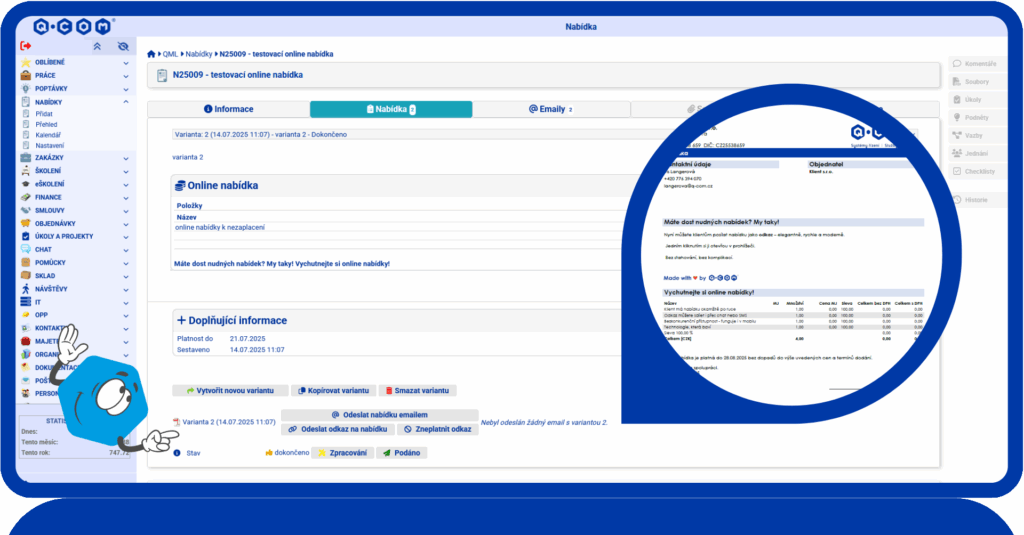
Task: Click the Pomůcky icon in sidebar
Action: point(25,262)
